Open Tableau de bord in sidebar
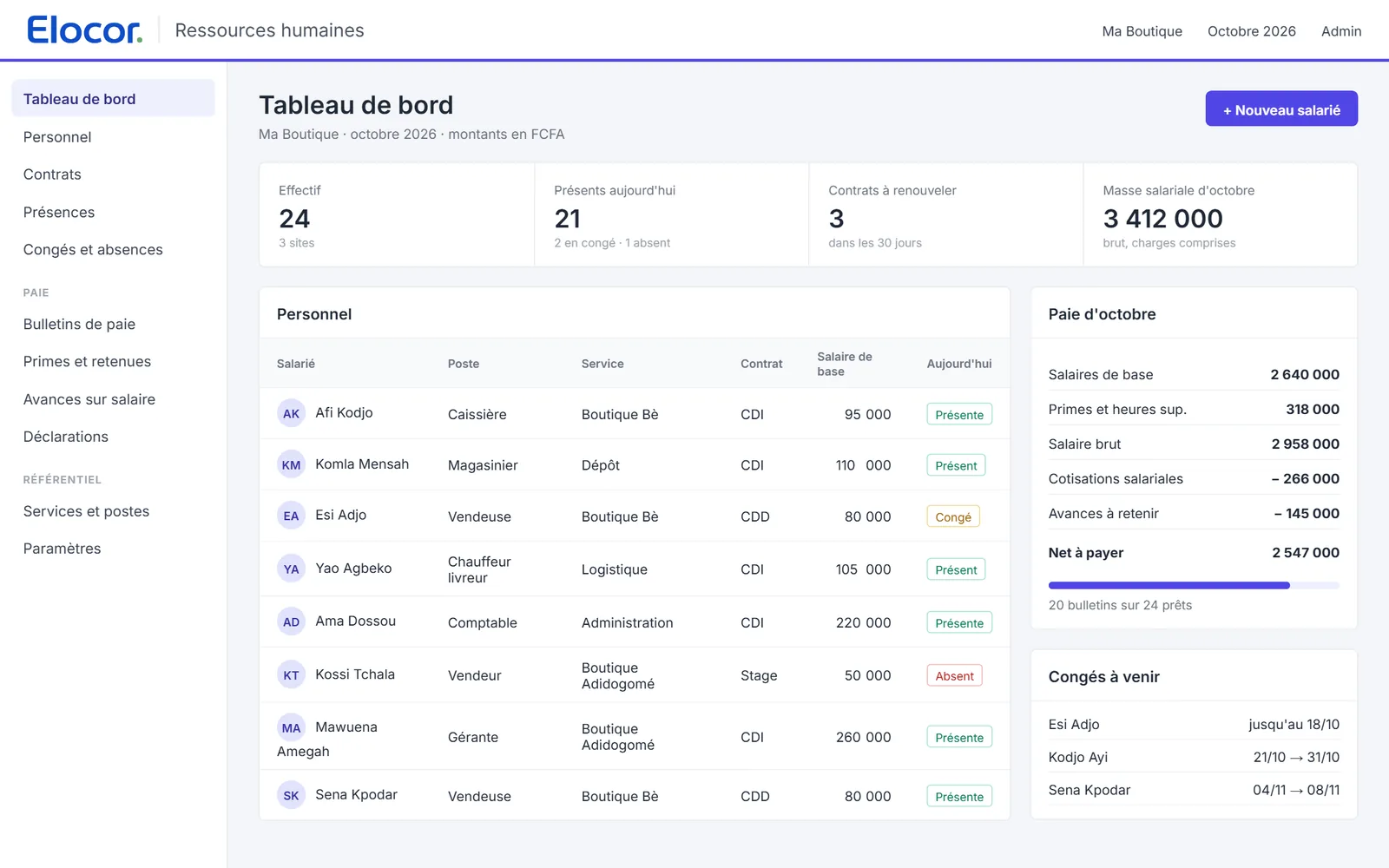Image resolution: width=1389 pixels, height=868 pixels. pos(113,98)
